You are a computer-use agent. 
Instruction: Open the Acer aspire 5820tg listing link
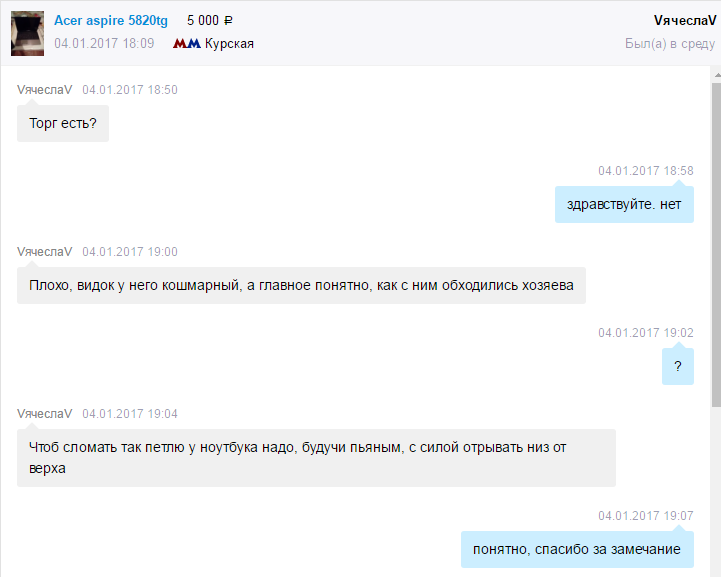pyautogui.click(x=111, y=21)
